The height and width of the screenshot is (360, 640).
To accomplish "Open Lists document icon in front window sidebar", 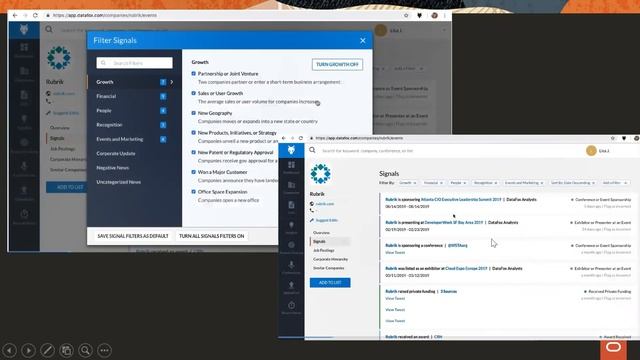I will tap(291, 205).
